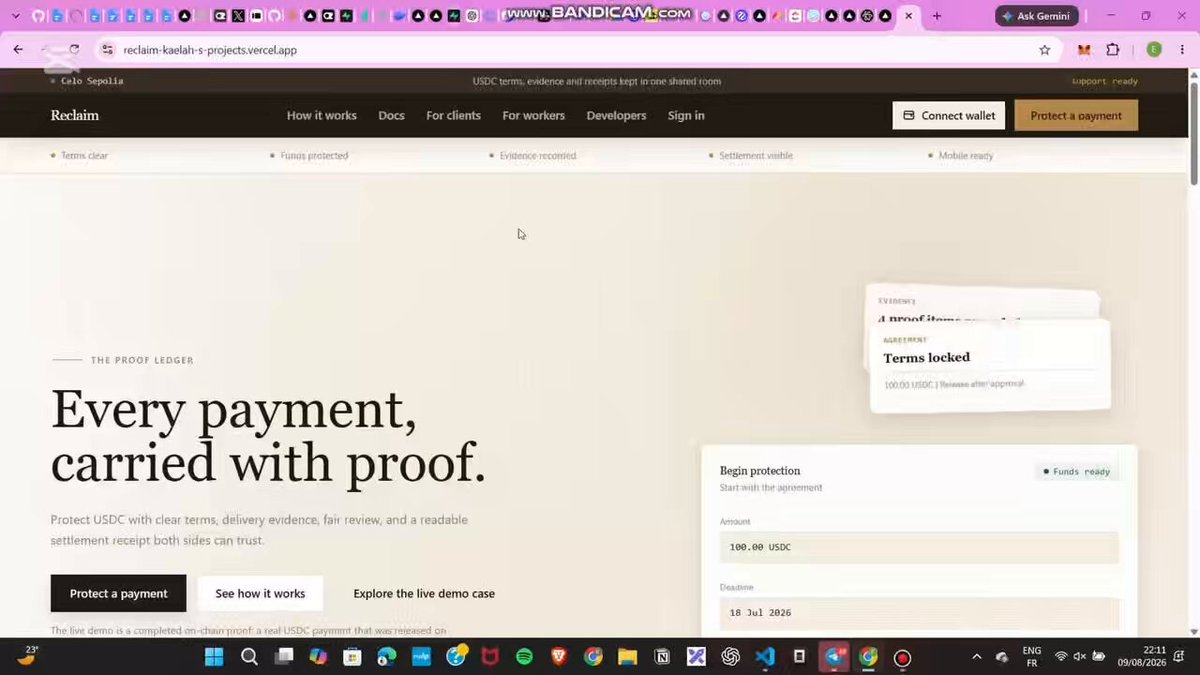Open the For workers navigation item
The height and width of the screenshot is (675, 1200).
tap(533, 116)
